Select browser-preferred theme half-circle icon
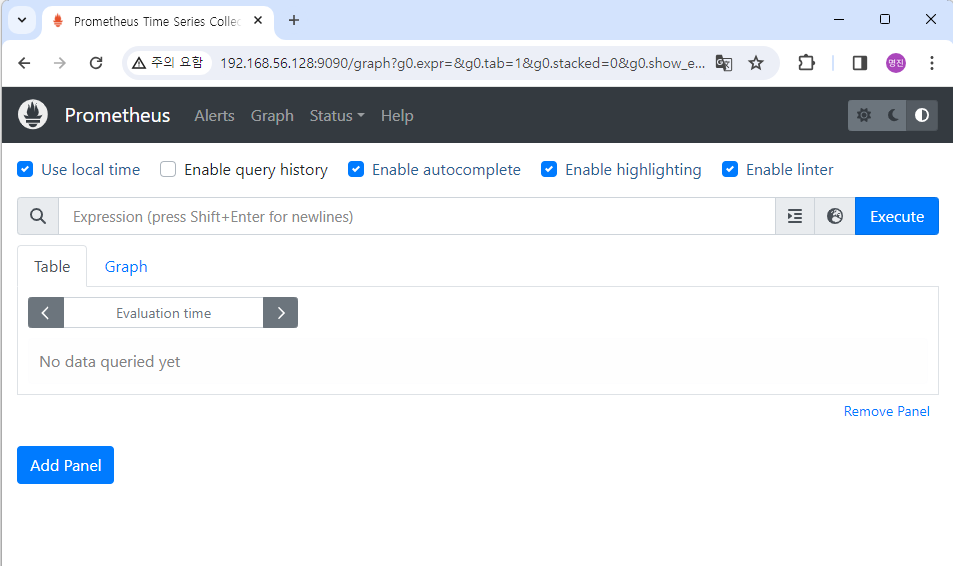 (x=922, y=116)
